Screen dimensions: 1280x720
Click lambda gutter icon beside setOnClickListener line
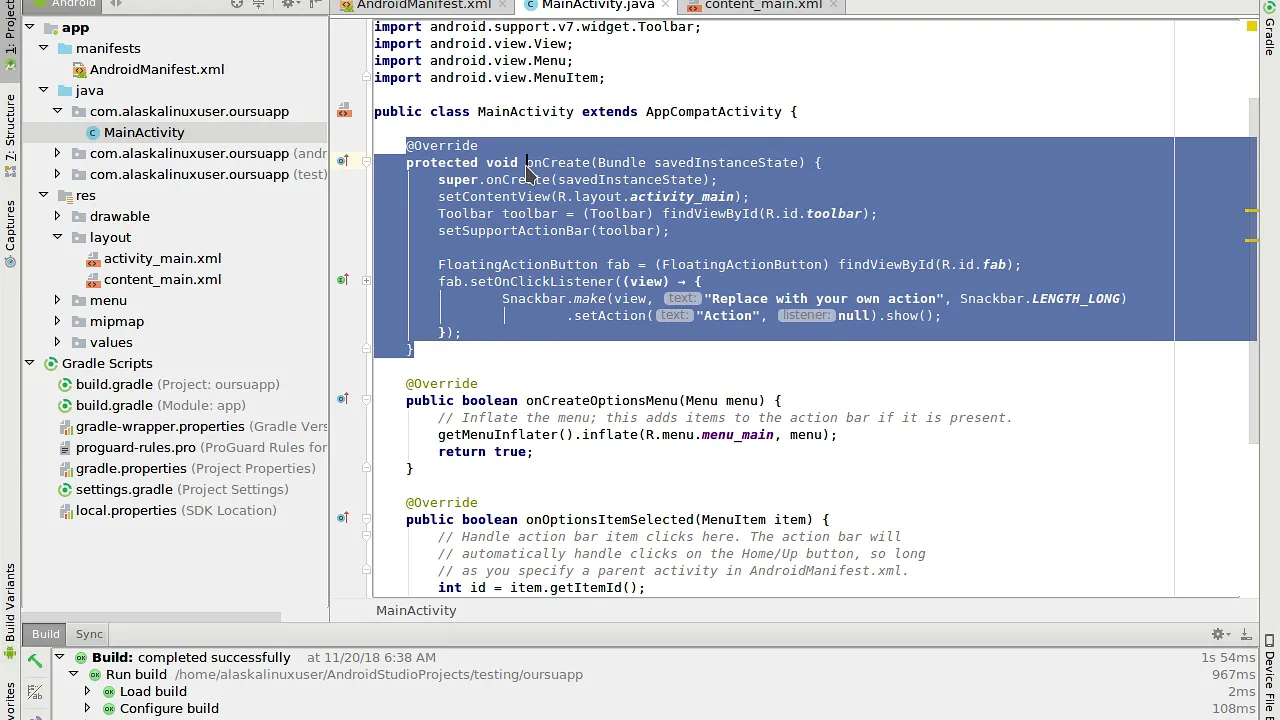point(343,280)
